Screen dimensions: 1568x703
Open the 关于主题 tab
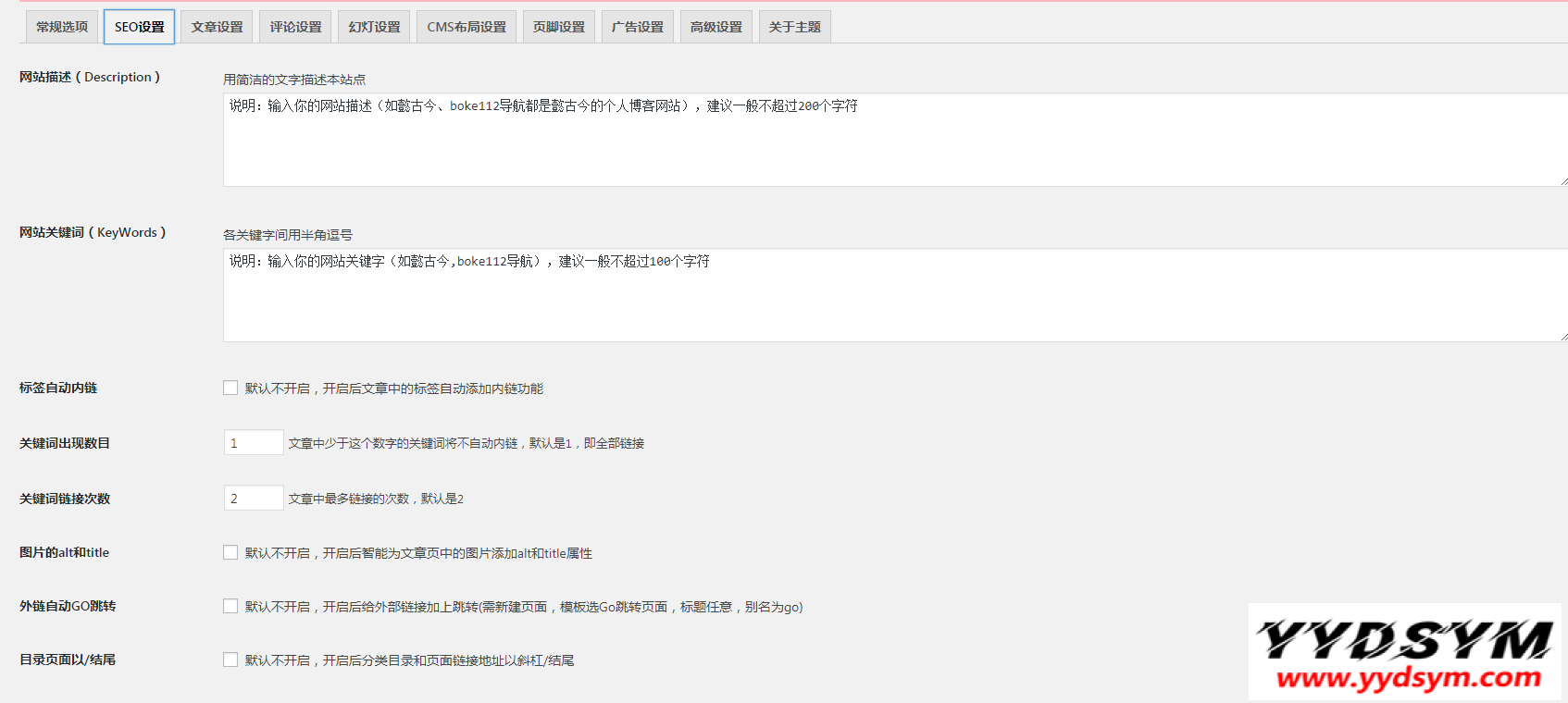click(x=794, y=27)
